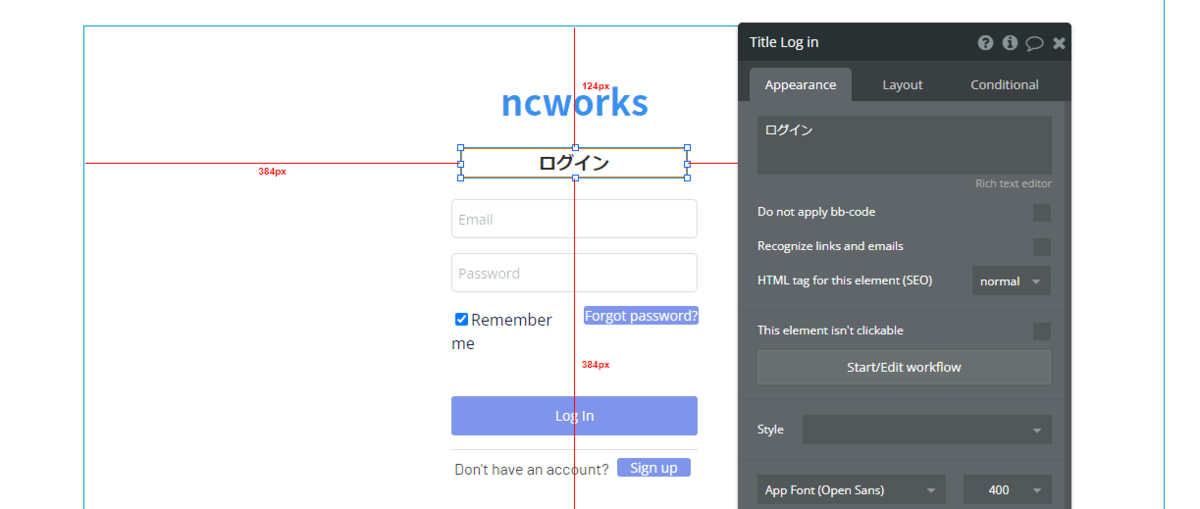This screenshot has width=1200, height=509.
Task: Click the Email input on the canvas
Action: click(574, 219)
